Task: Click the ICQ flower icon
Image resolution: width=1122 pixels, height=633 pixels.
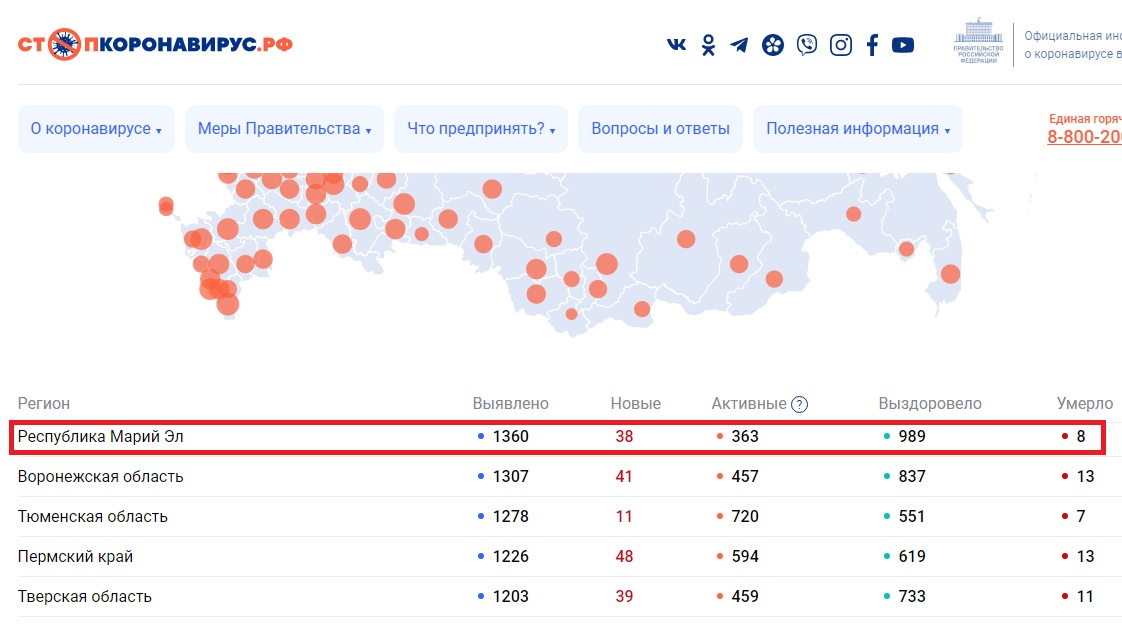Action: click(x=773, y=45)
